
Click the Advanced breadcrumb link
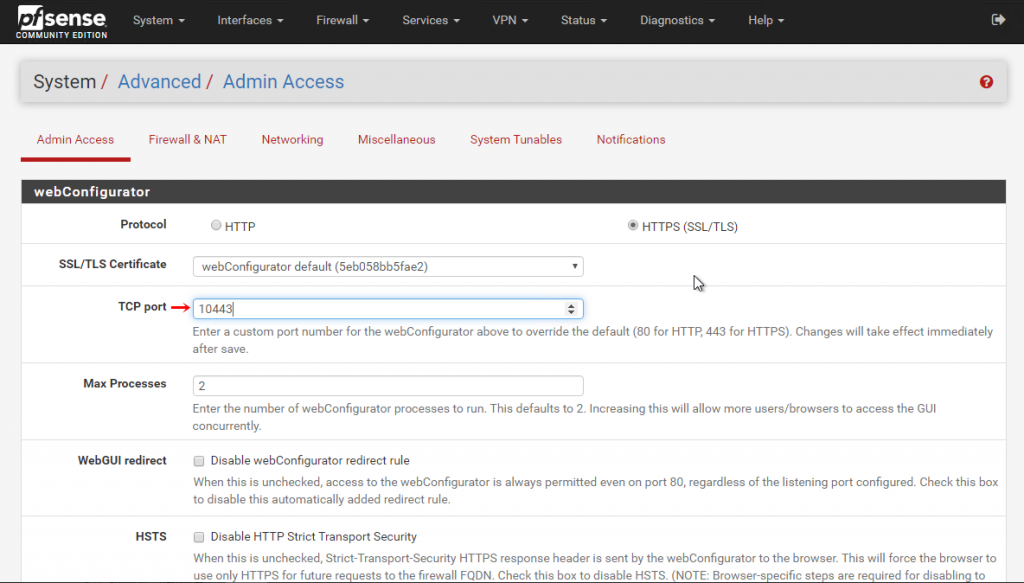(159, 81)
